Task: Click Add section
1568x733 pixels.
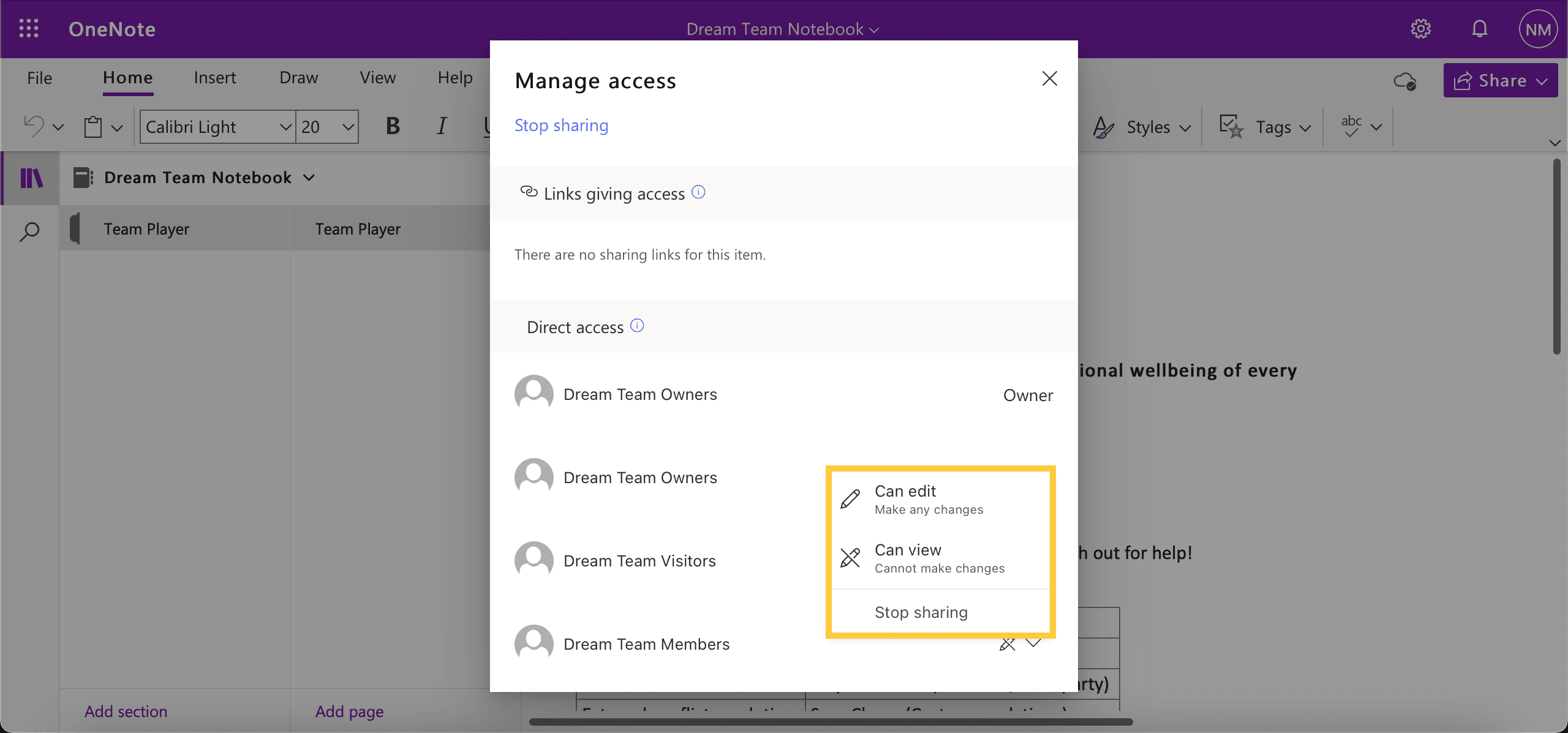Action: pos(126,712)
